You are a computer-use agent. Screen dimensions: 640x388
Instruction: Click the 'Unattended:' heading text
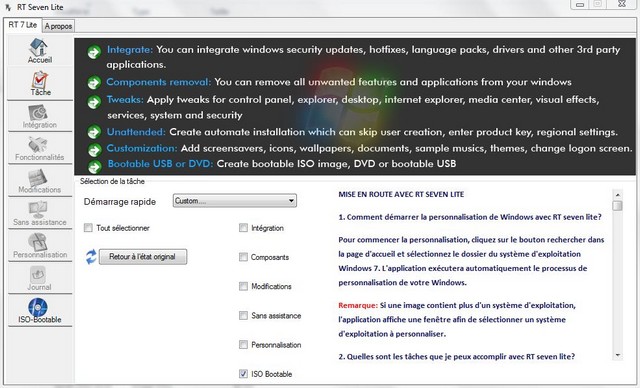[x=136, y=132]
